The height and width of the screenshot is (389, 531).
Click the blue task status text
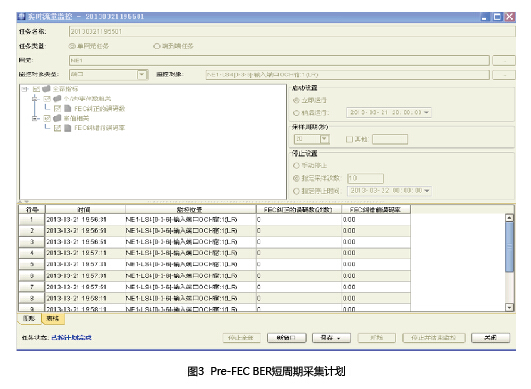(x=71, y=338)
